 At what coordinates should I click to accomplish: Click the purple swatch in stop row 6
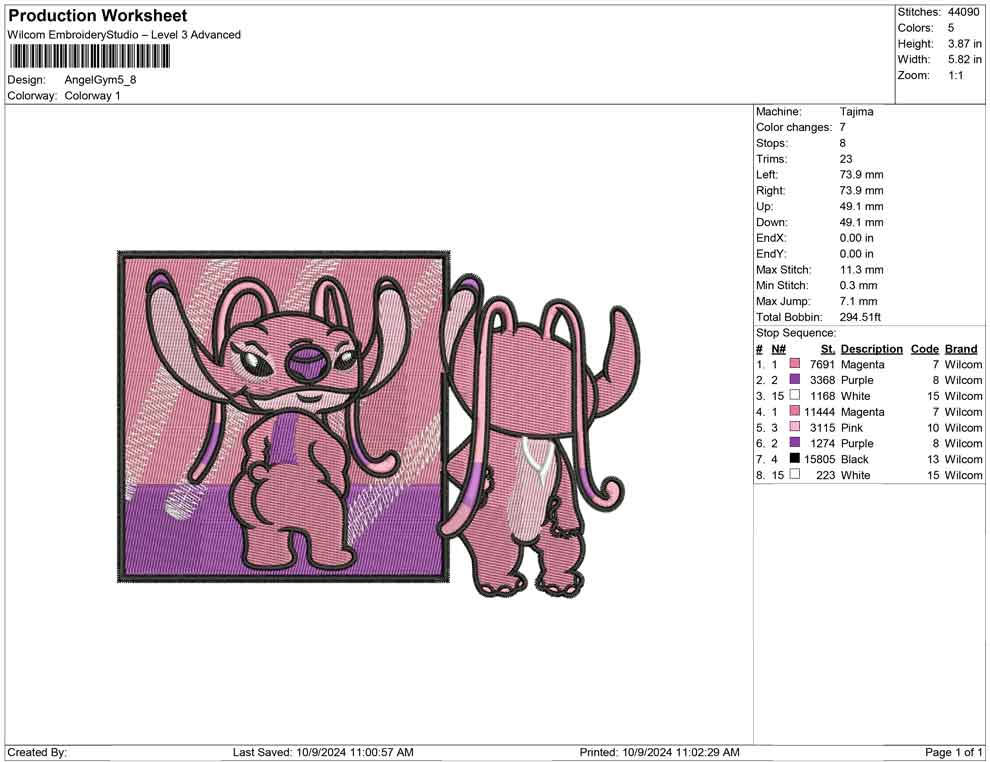(x=795, y=443)
